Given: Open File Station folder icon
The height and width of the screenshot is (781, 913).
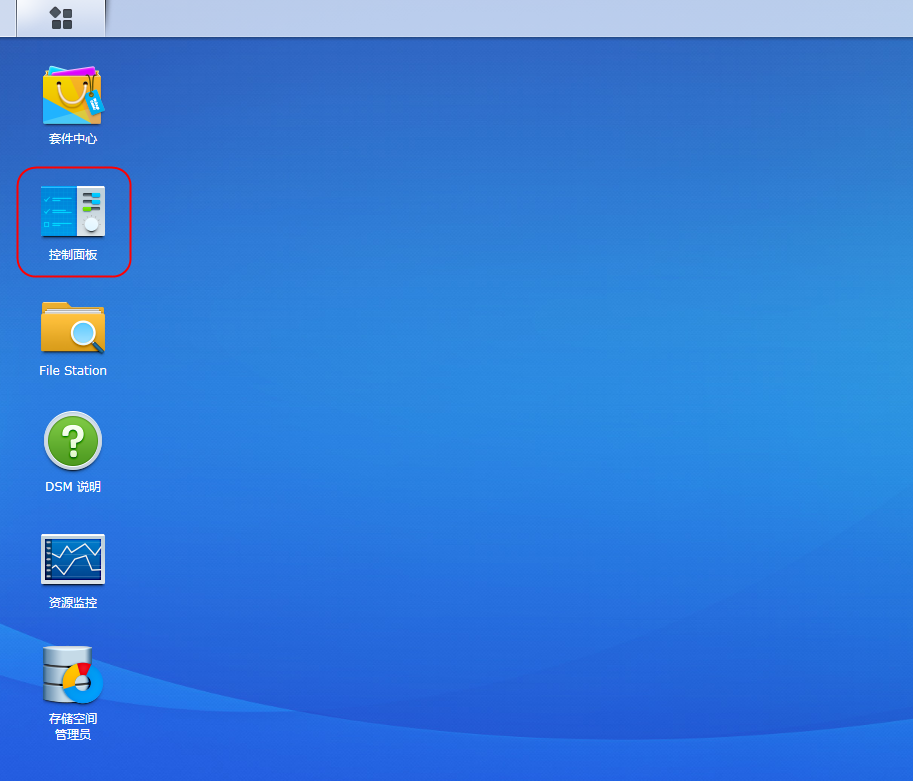Looking at the screenshot, I should pyautogui.click(x=73, y=327).
